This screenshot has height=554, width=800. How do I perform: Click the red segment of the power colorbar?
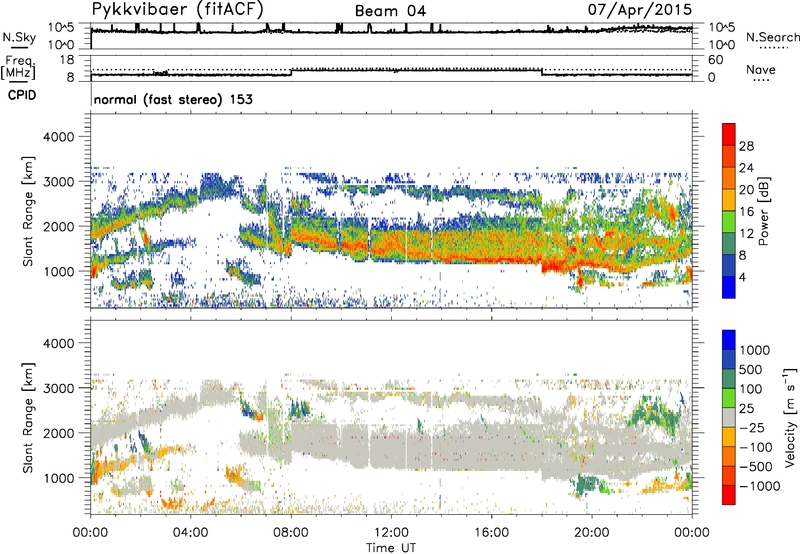click(x=729, y=134)
